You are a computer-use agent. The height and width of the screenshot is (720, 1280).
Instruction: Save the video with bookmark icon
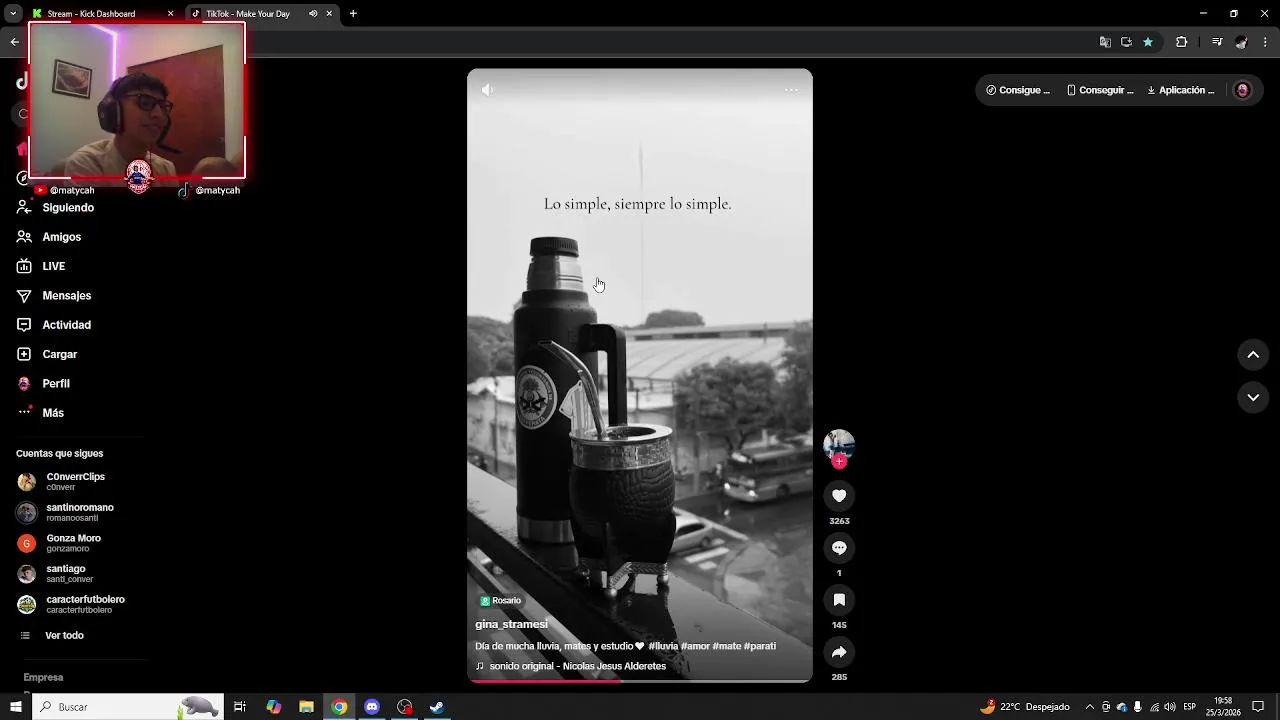pos(839,600)
